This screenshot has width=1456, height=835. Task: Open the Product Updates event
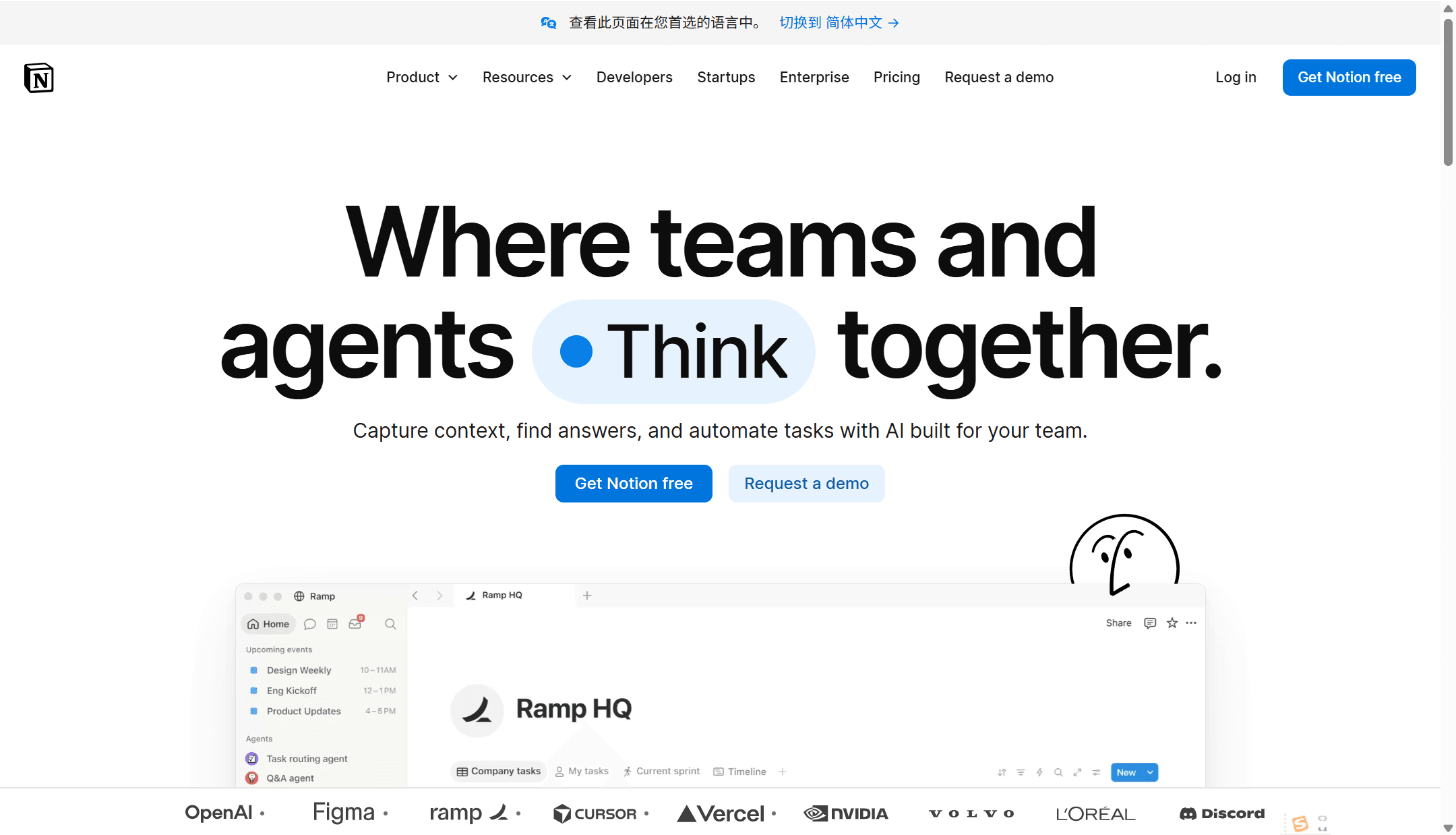(x=322, y=711)
